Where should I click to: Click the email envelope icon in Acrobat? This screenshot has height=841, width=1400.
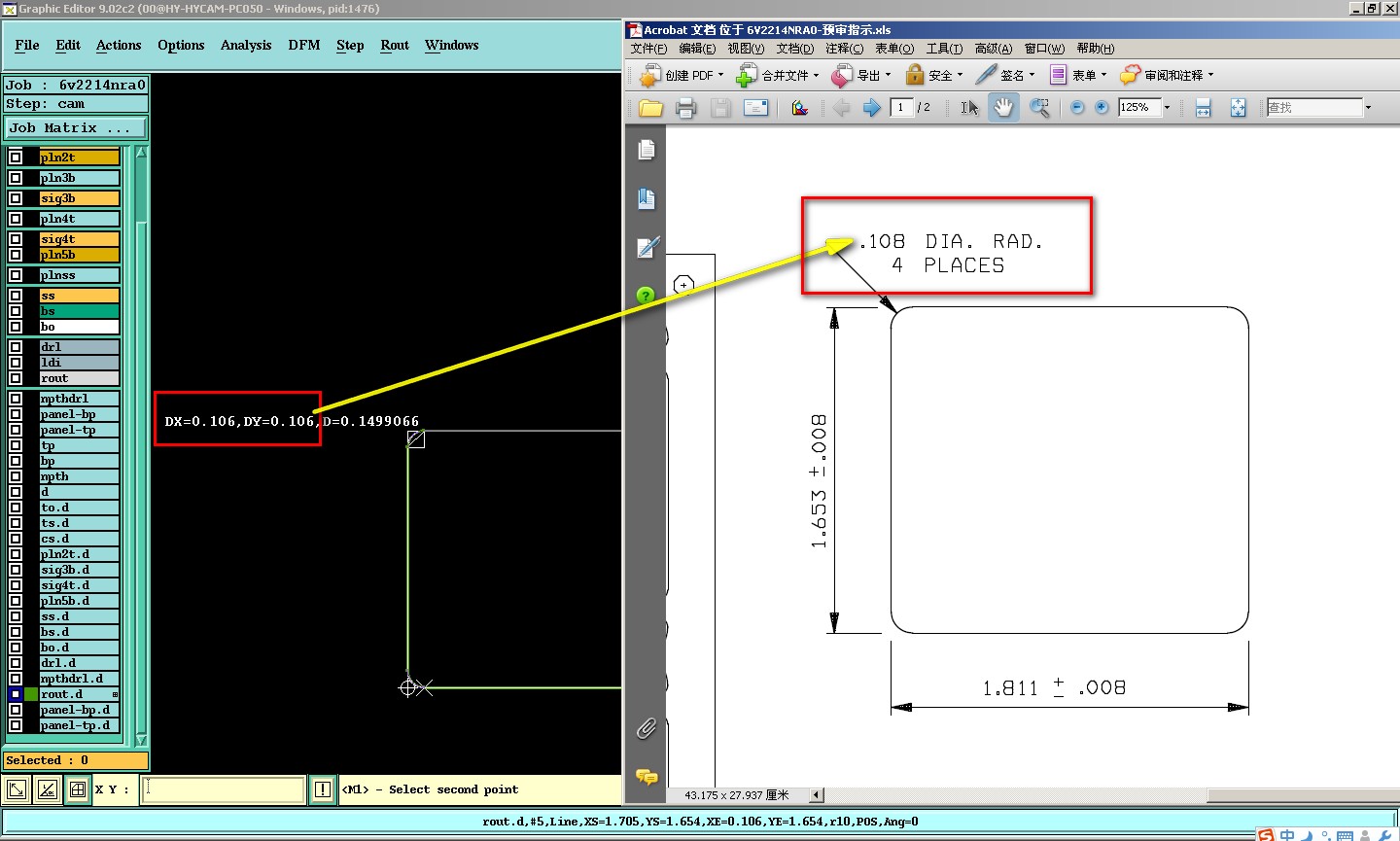point(755,108)
